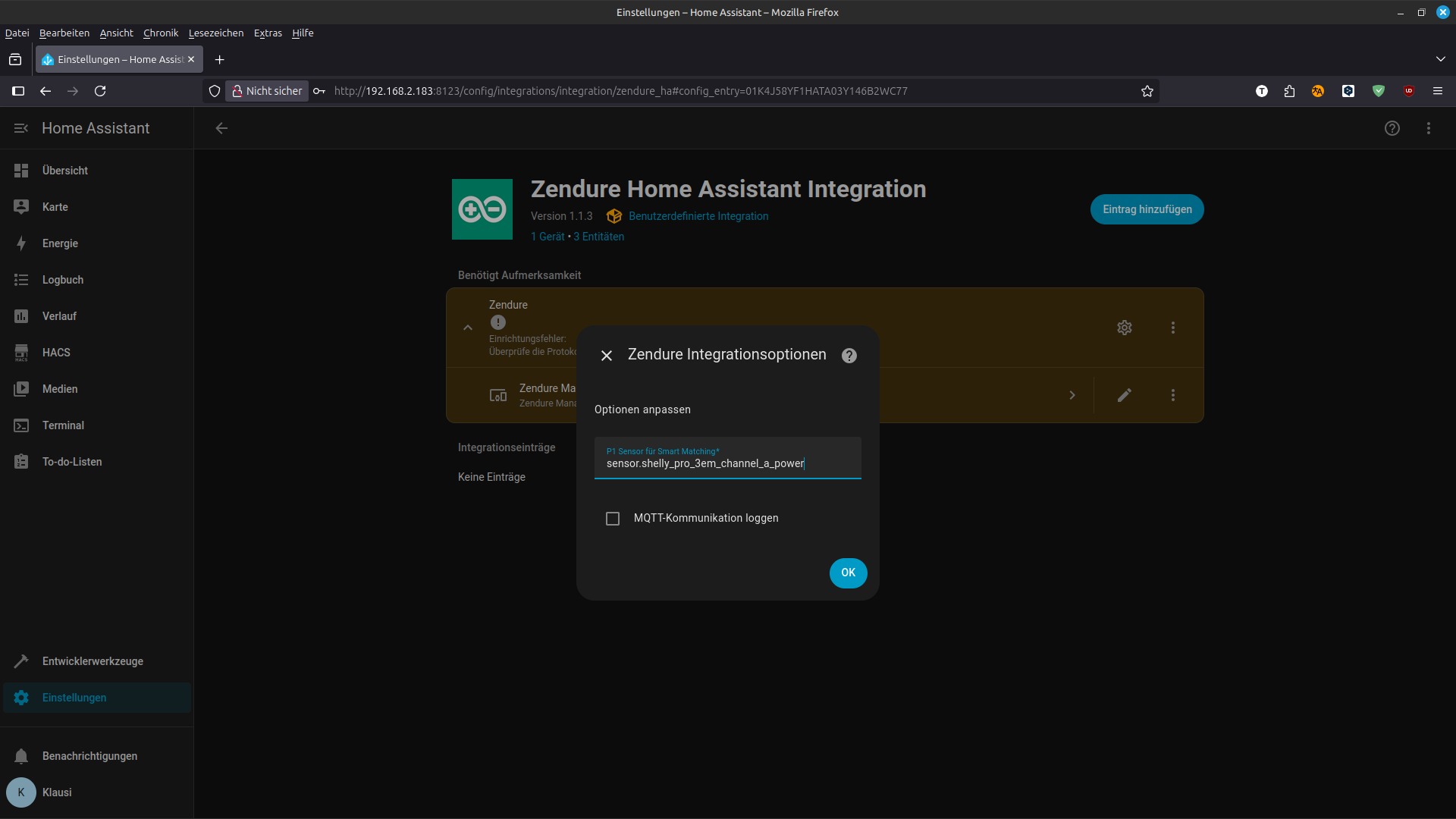The width and height of the screenshot is (1456, 819).
Task: Edit Zendure Manager device with pencil
Action: tap(1125, 395)
